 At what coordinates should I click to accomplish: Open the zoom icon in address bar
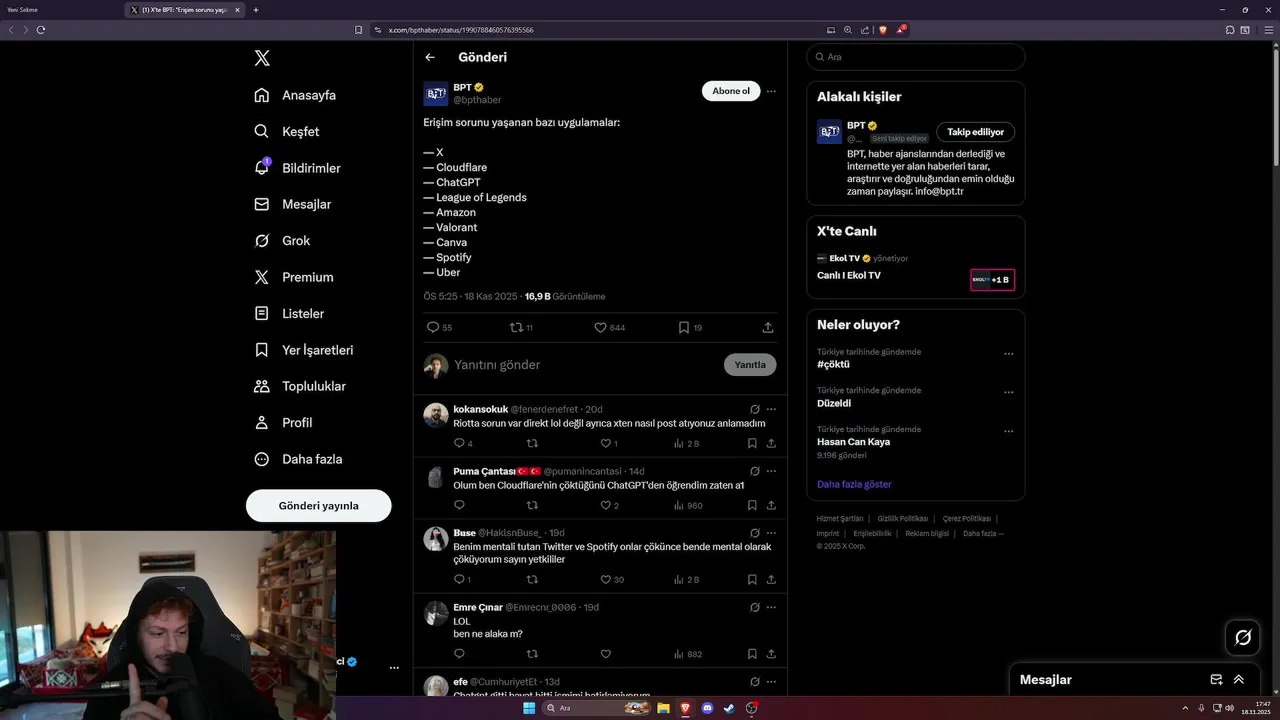pyautogui.click(x=848, y=30)
